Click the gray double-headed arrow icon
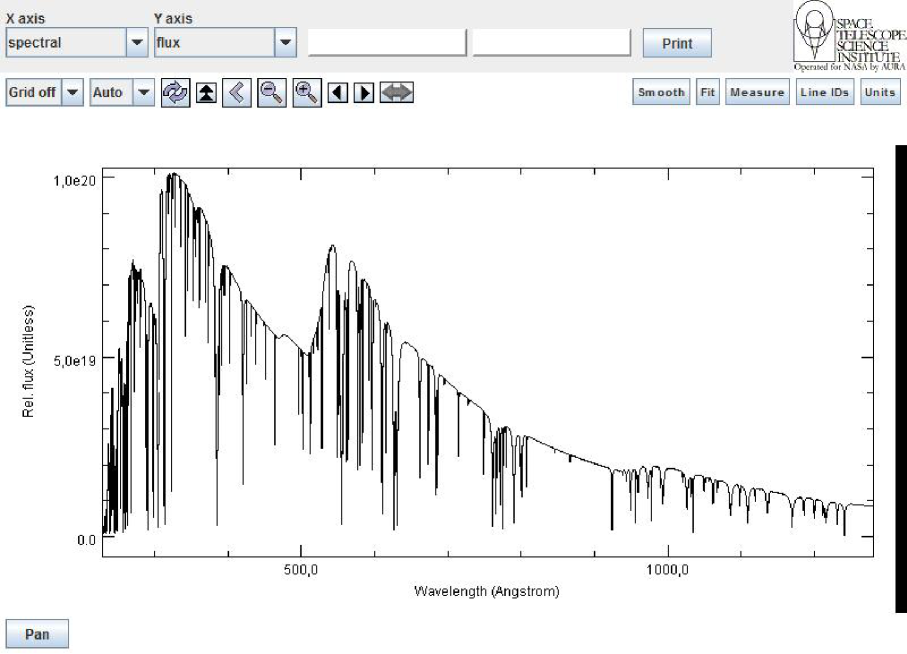 (x=397, y=92)
